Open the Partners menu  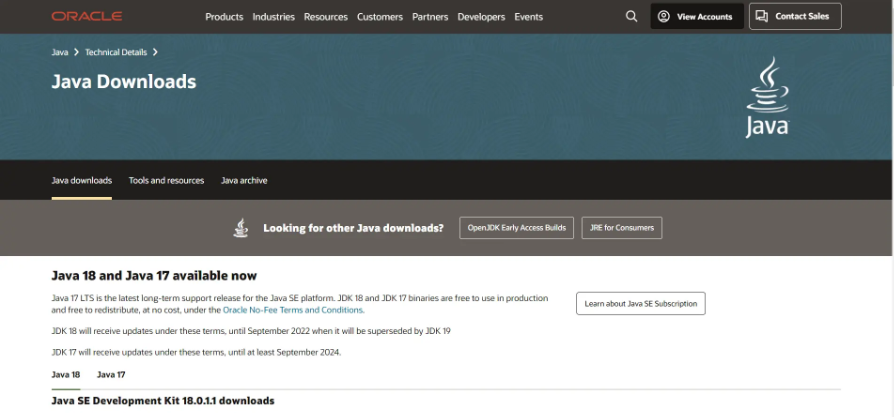click(430, 17)
